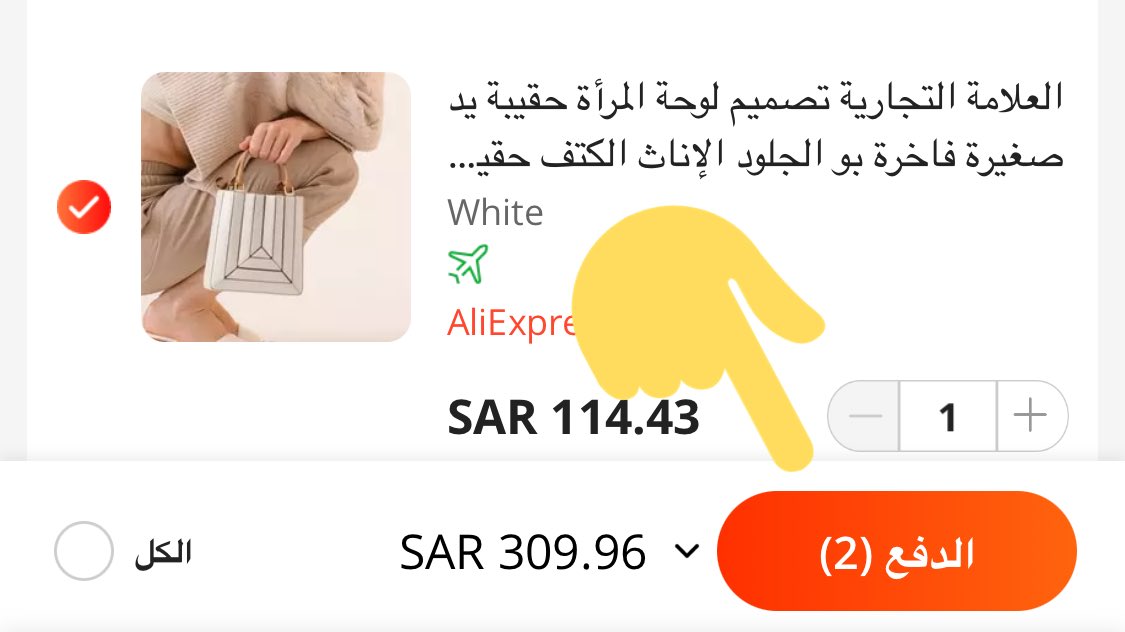
Task: Expand the chevron beside SAR 309.96
Action: [687, 551]
